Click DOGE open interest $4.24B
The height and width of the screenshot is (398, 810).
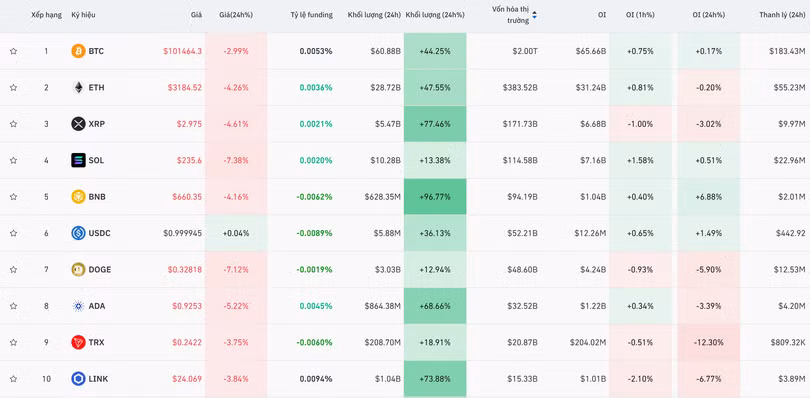(x=593, y=269)
